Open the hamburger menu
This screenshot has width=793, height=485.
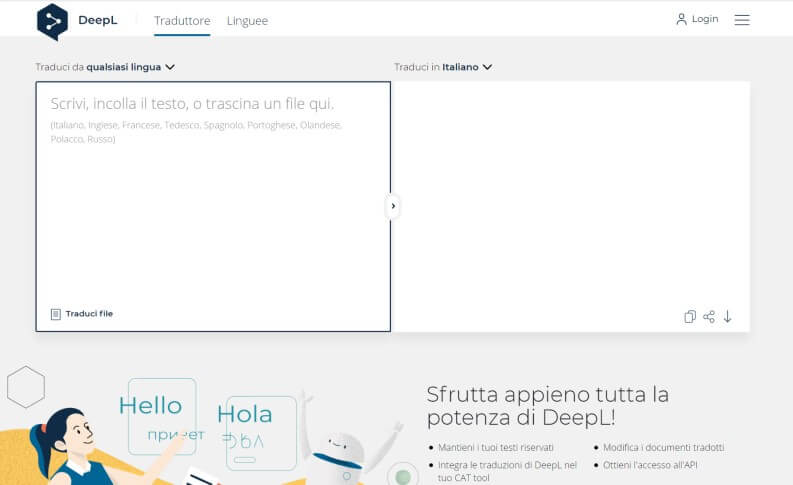742,20
